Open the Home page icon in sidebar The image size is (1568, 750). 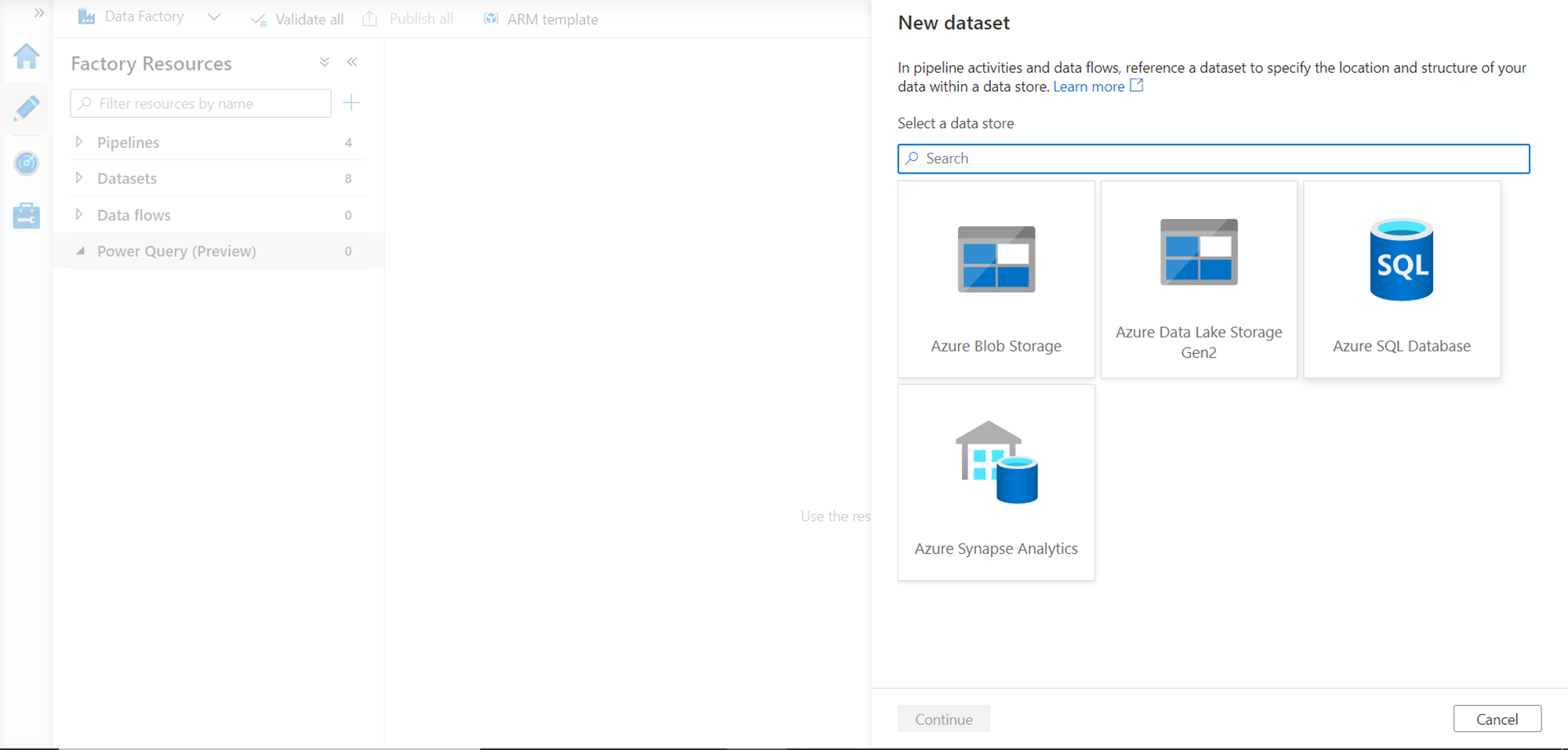coord(26,56)
